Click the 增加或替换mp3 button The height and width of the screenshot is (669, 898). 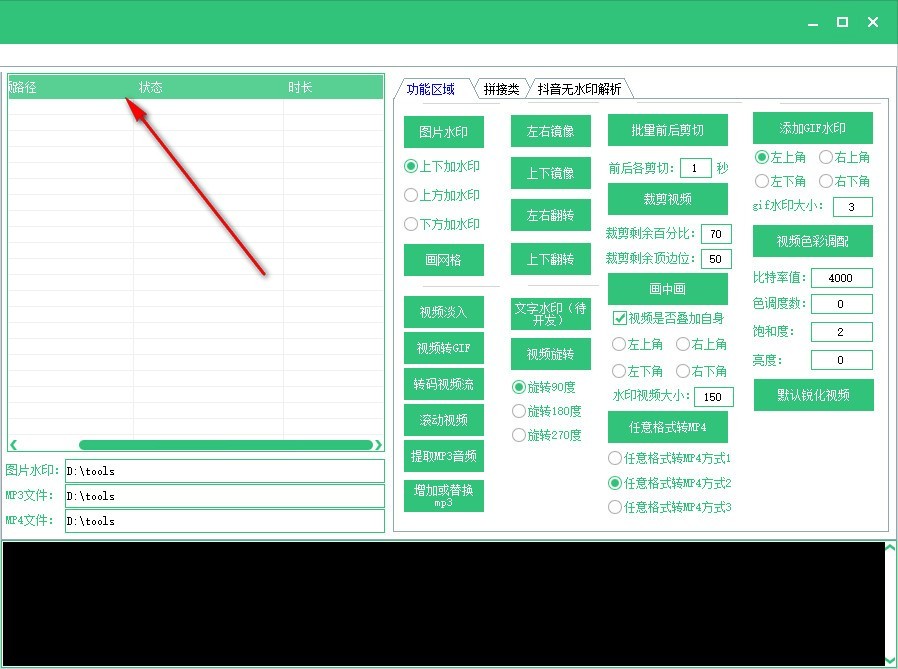coord(443,495)
